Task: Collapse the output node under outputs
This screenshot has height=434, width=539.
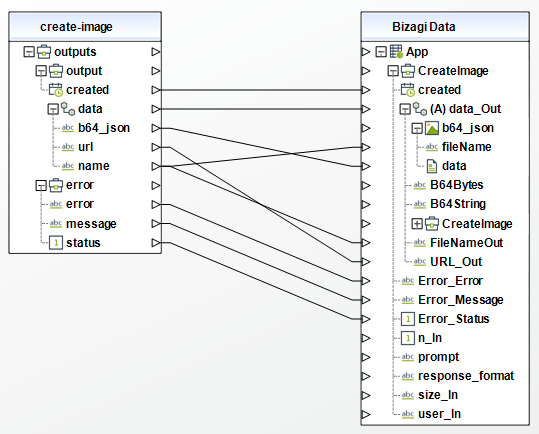Action: tap(41, 71)
